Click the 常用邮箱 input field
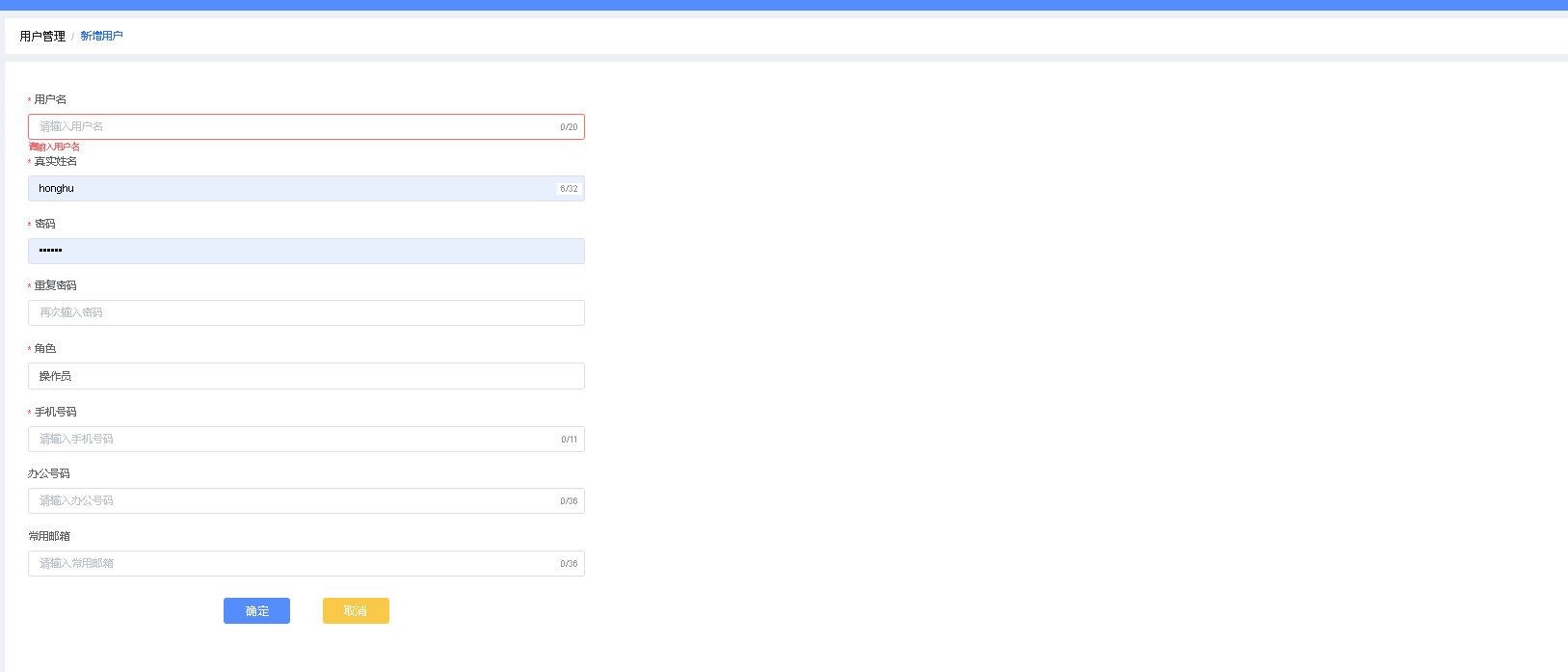 (306, 563)
